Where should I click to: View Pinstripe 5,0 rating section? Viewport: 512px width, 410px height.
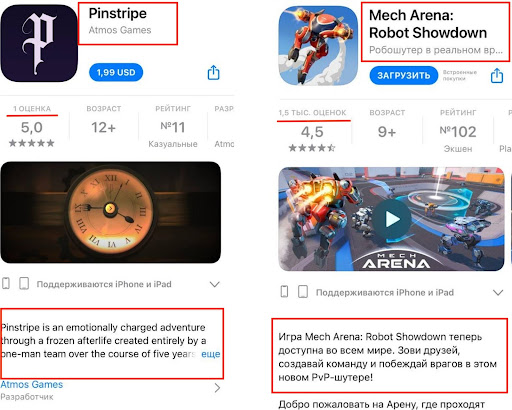tap(32, 127)
